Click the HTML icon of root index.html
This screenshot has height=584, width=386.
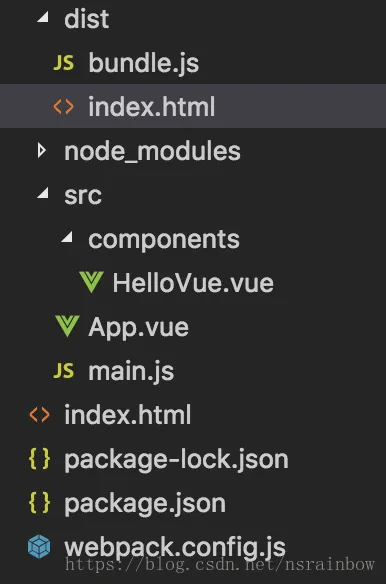click(x=39, y=415)
